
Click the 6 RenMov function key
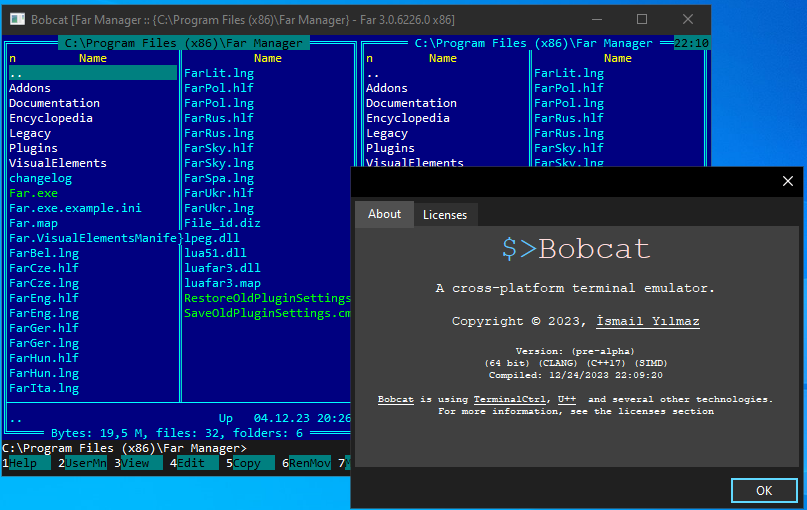pos(307,463)
